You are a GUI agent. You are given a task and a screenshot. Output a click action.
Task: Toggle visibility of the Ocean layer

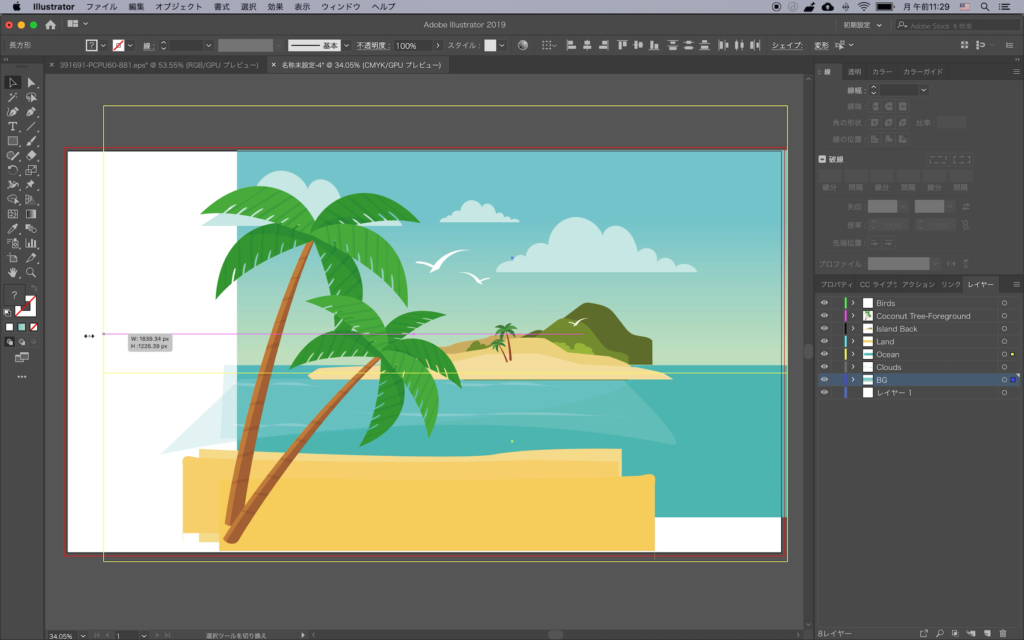tap(824, 355)
